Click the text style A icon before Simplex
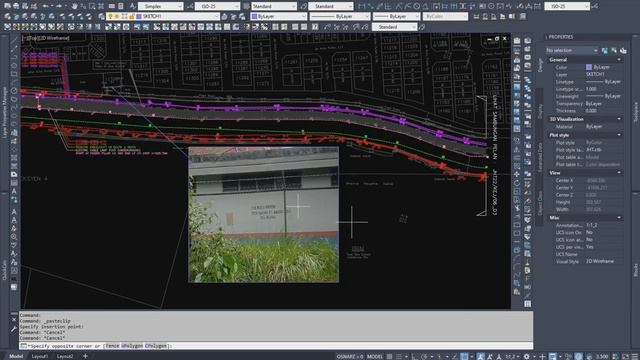The image size is (640, 360). [133, 6]
